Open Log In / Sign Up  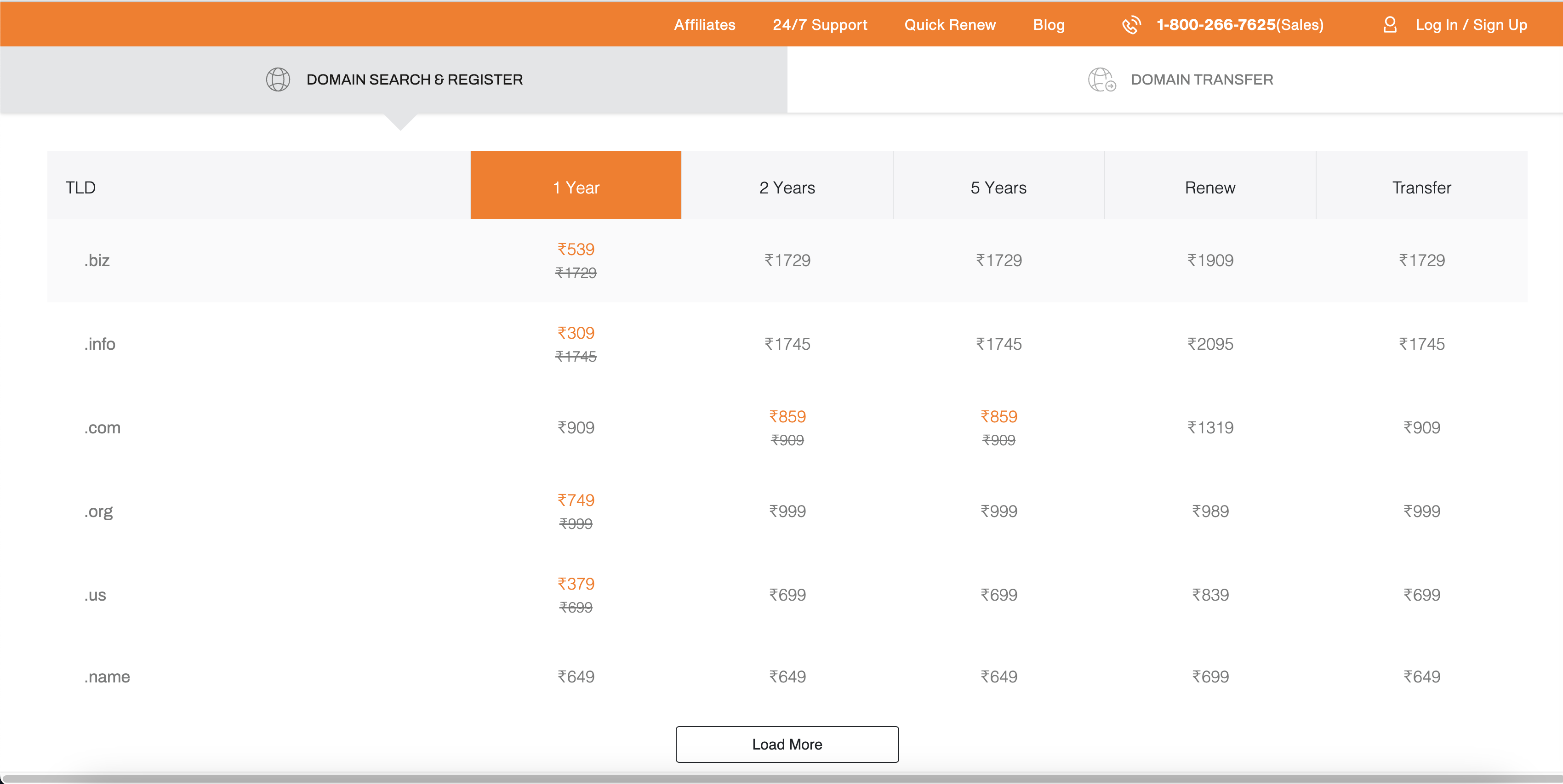1472,25
